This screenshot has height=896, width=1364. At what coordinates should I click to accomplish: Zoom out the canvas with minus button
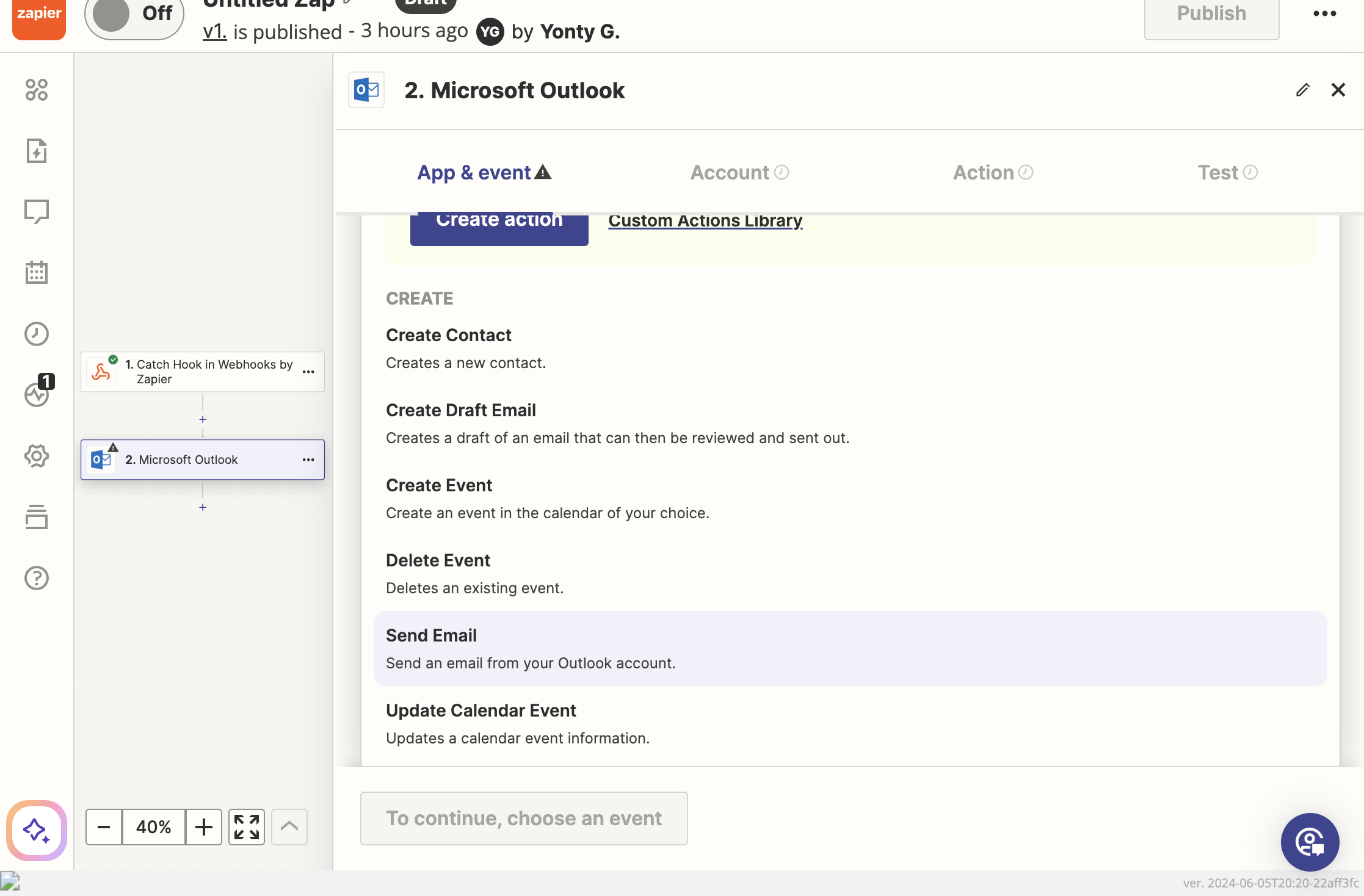pyautogui.click(x=104, y=827)
